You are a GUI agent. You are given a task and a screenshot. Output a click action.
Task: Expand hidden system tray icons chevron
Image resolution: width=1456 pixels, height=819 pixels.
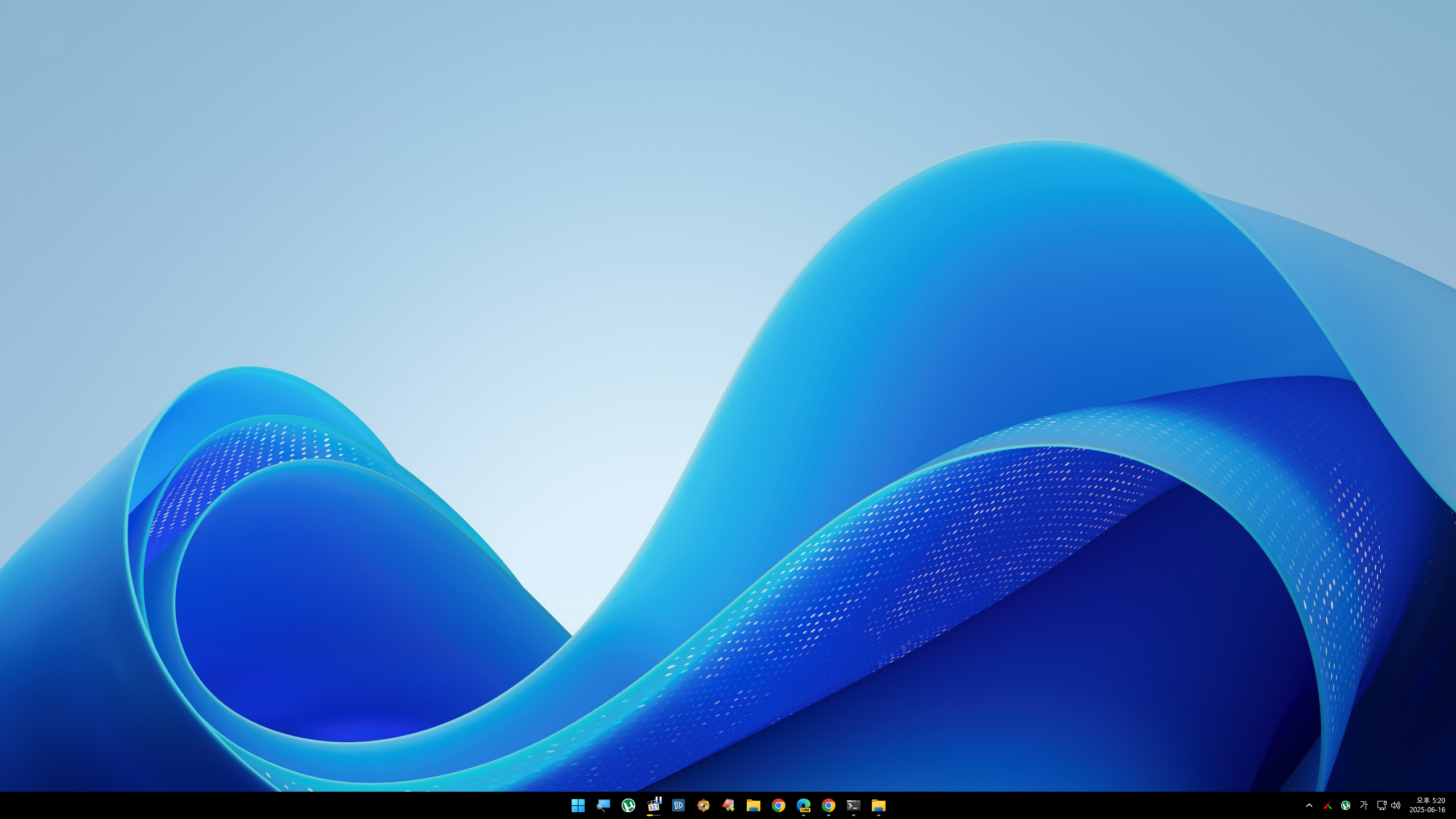pyautogui.click(x=1309, y=805)
